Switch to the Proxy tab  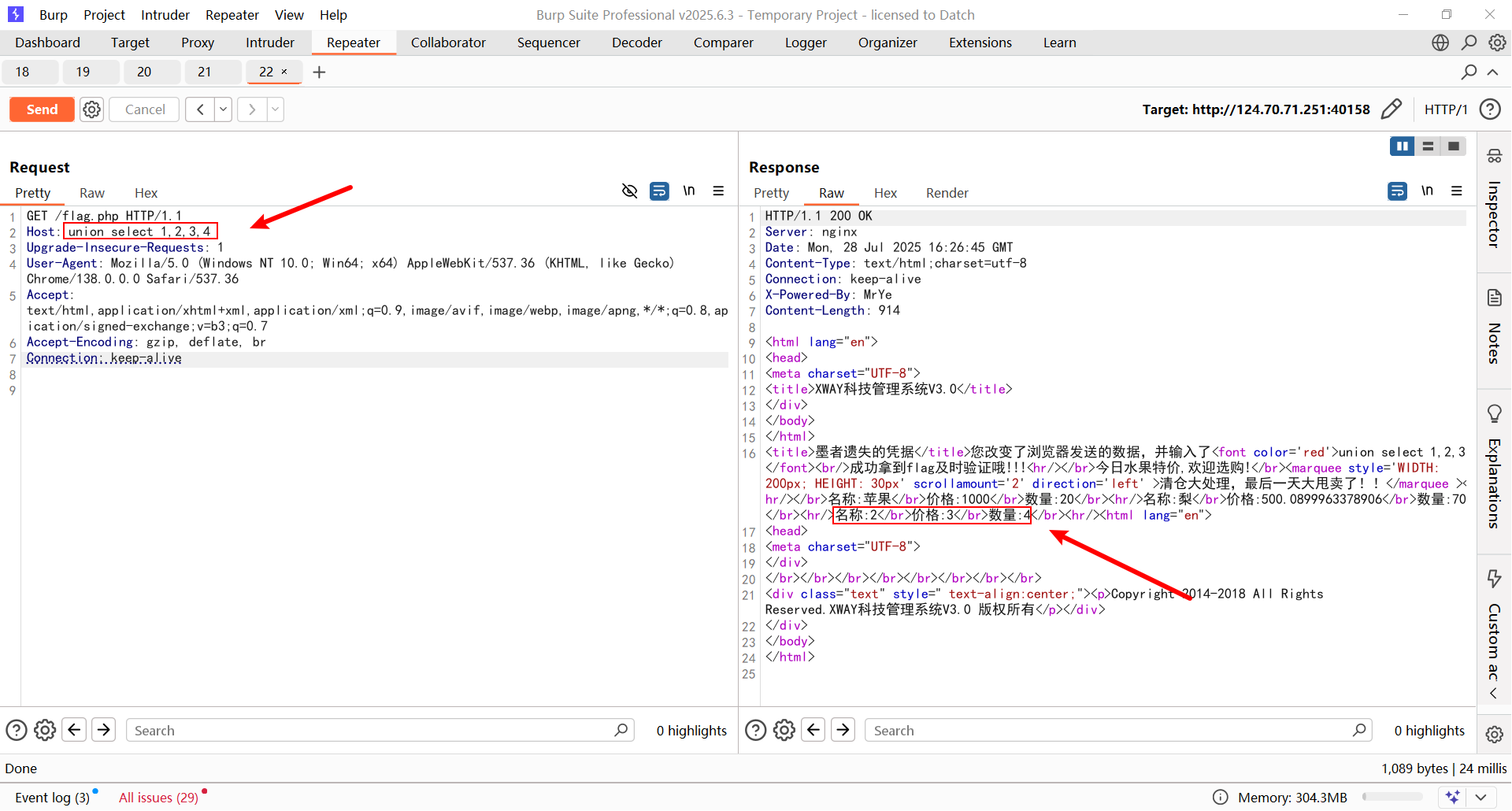198,43
